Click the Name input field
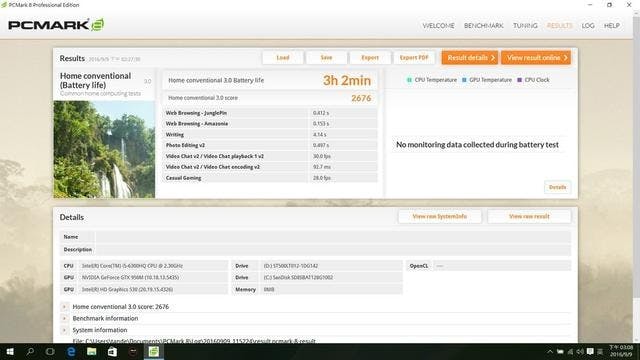This screenshot has width=640, height=360. click(x=333, y=237)
